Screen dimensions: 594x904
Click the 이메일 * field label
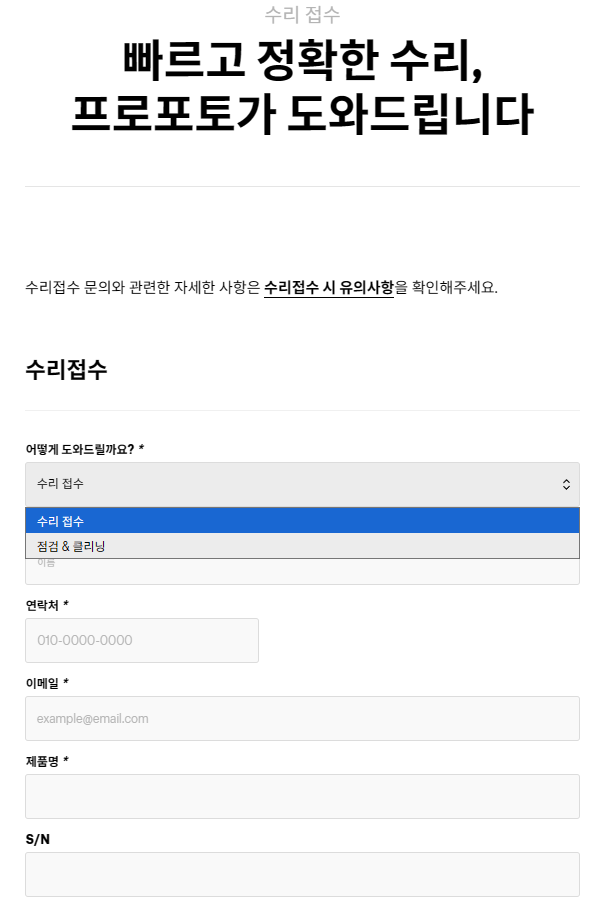(x=47, y=683)
